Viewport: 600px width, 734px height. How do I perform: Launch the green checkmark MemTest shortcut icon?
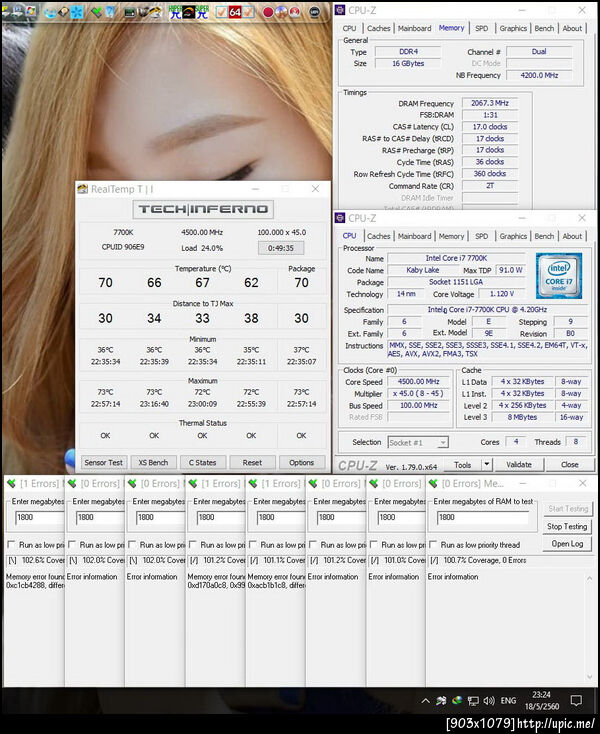97,12
